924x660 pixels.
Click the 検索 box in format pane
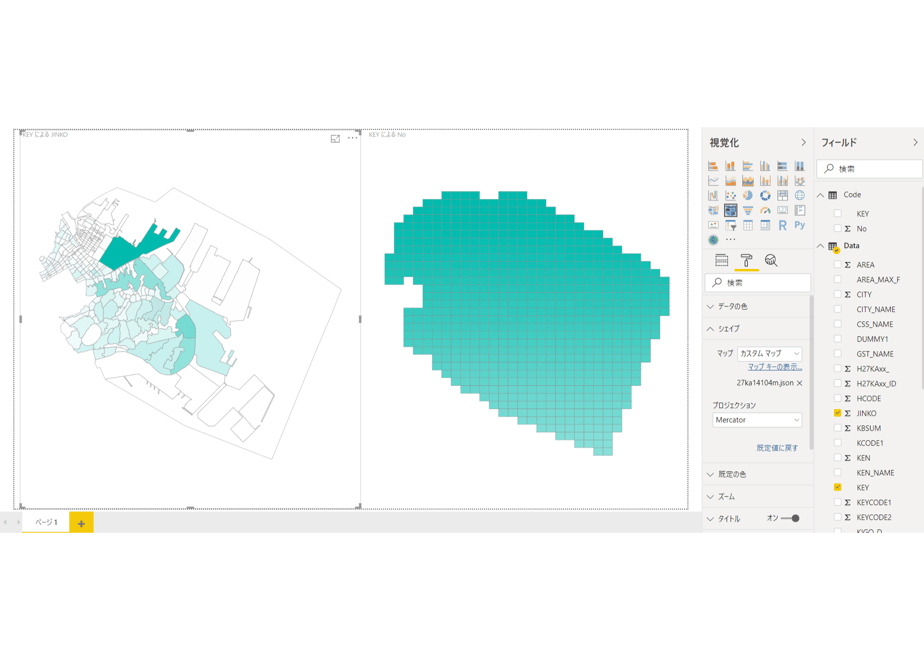click(757, 283)
